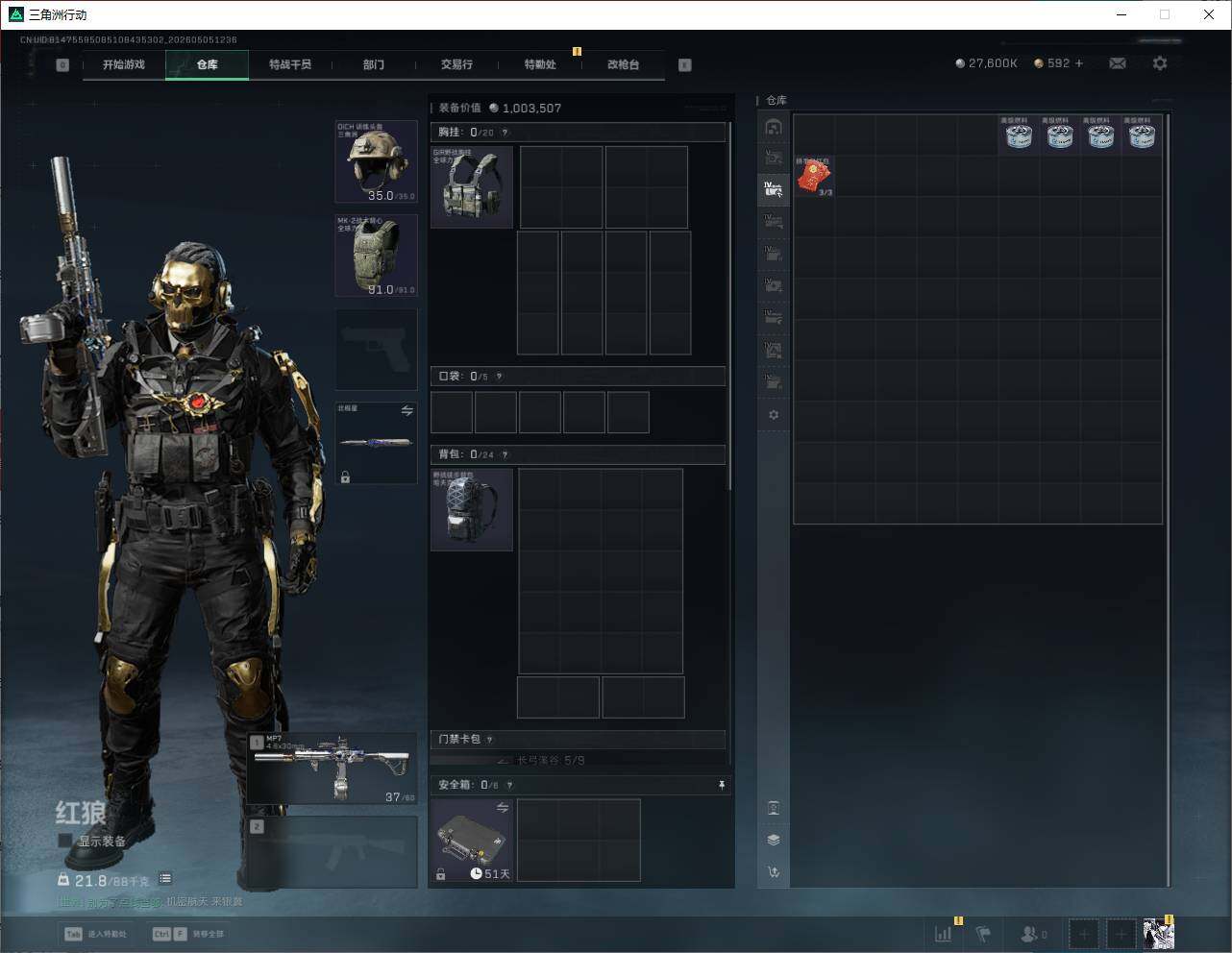1232x953 pixels.
Task: Click the lock icon on the safe box
Action: click(440, 874)
